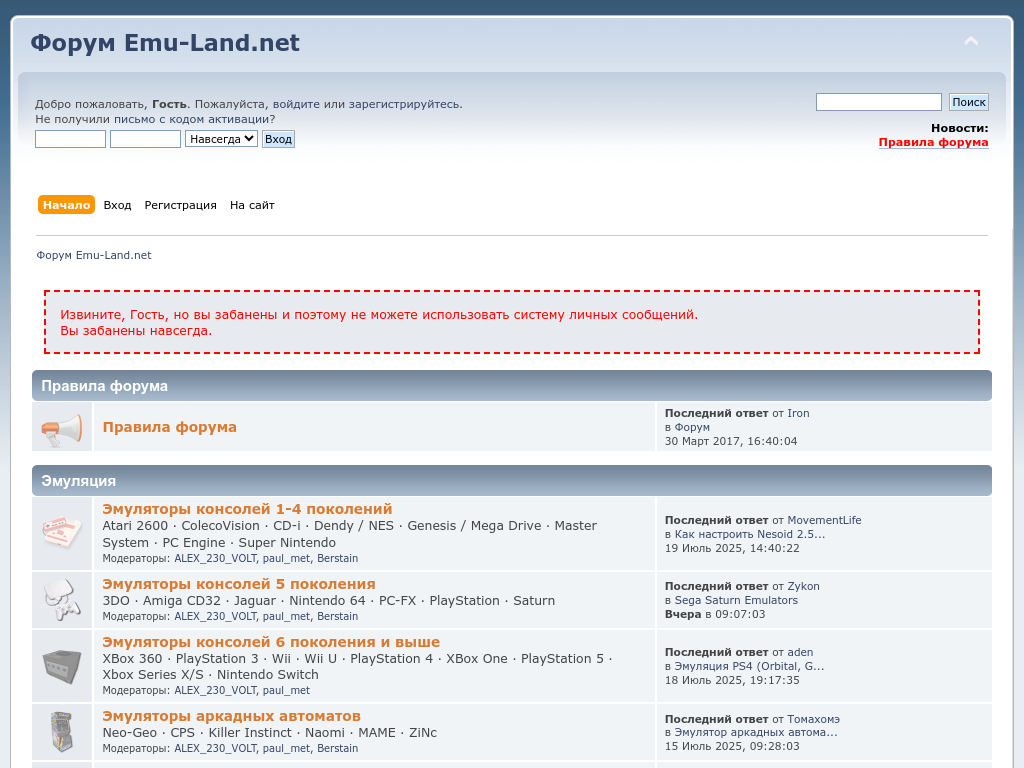Go to На сайт menu item
This screenshot has width=1024, height=768.
tap(252, 205)
